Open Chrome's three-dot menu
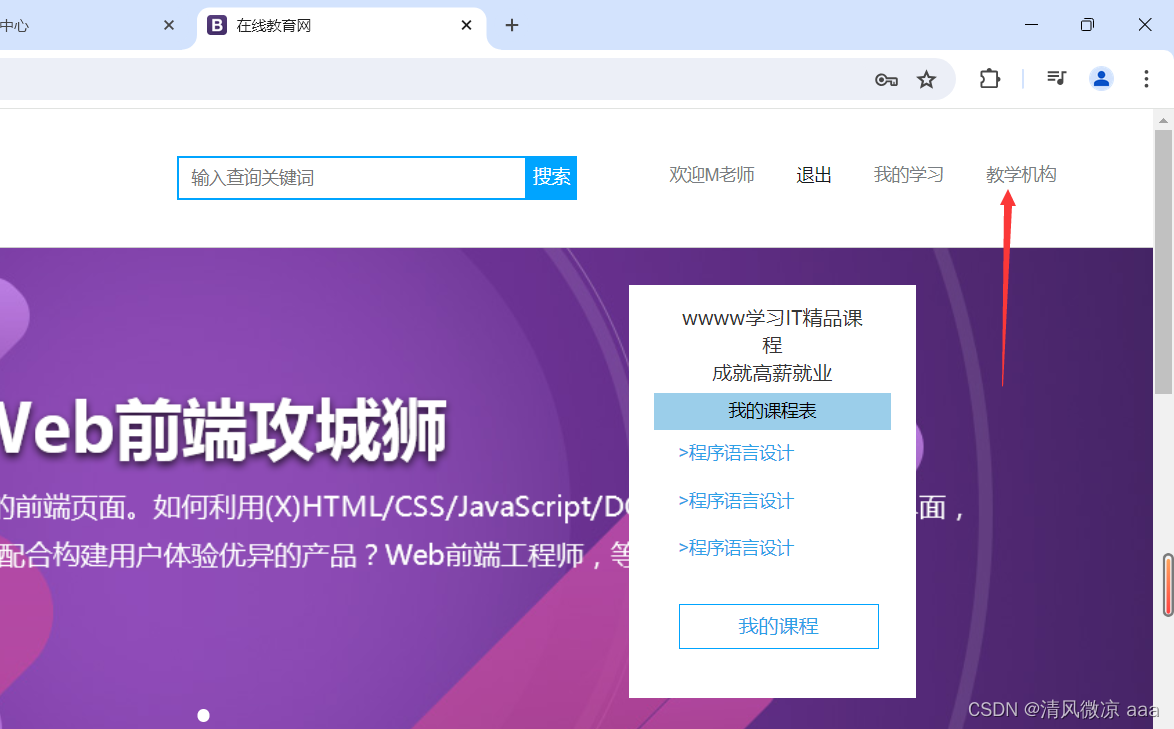Screen dimensions: 1174x729 coord(1146,79)
